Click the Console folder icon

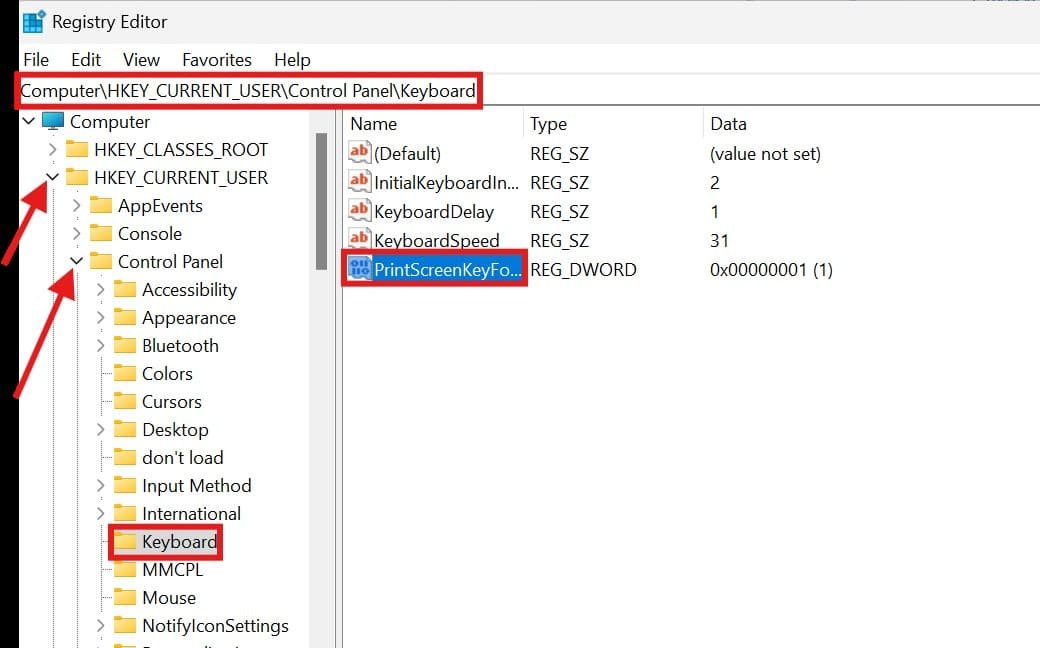[101, 233]
